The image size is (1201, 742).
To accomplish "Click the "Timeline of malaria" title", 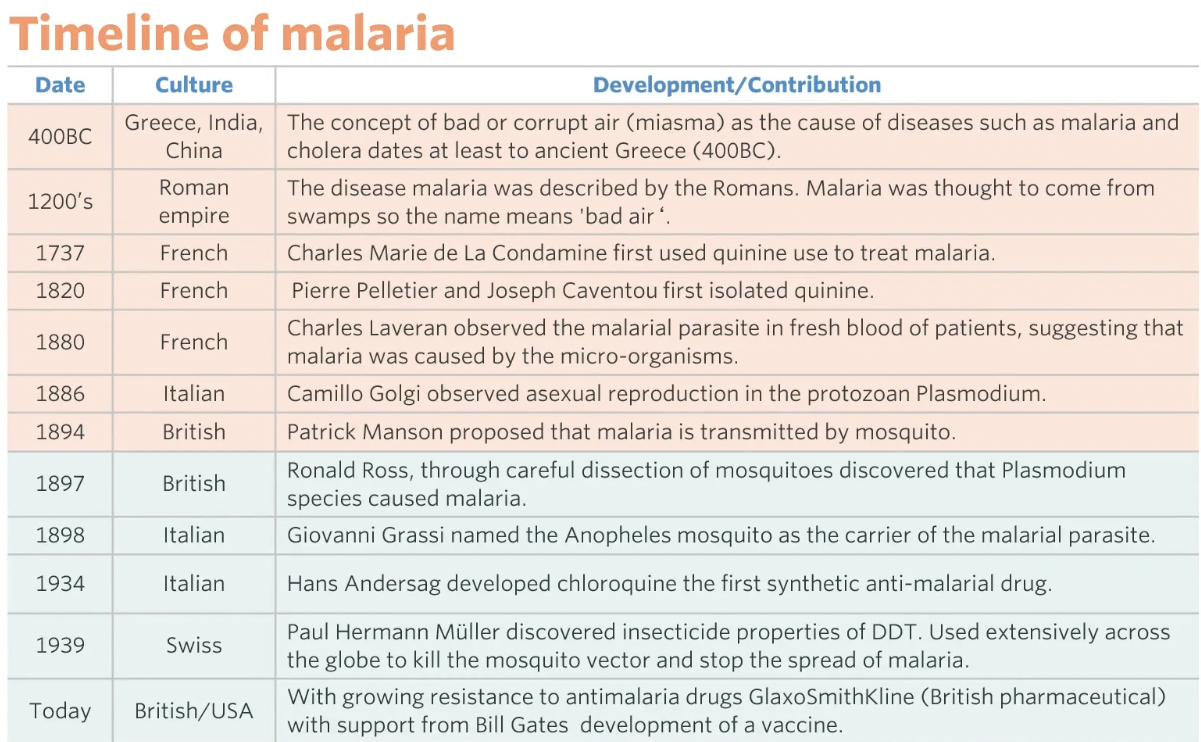I will click(232, 34).
